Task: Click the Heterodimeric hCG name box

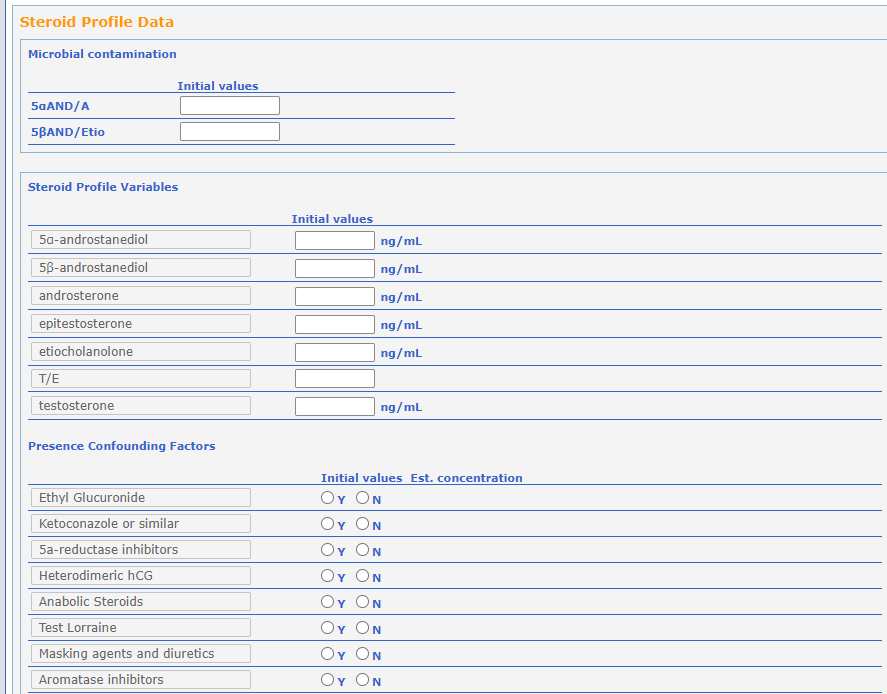Action: pyautogui.click(x=141, y=576)
